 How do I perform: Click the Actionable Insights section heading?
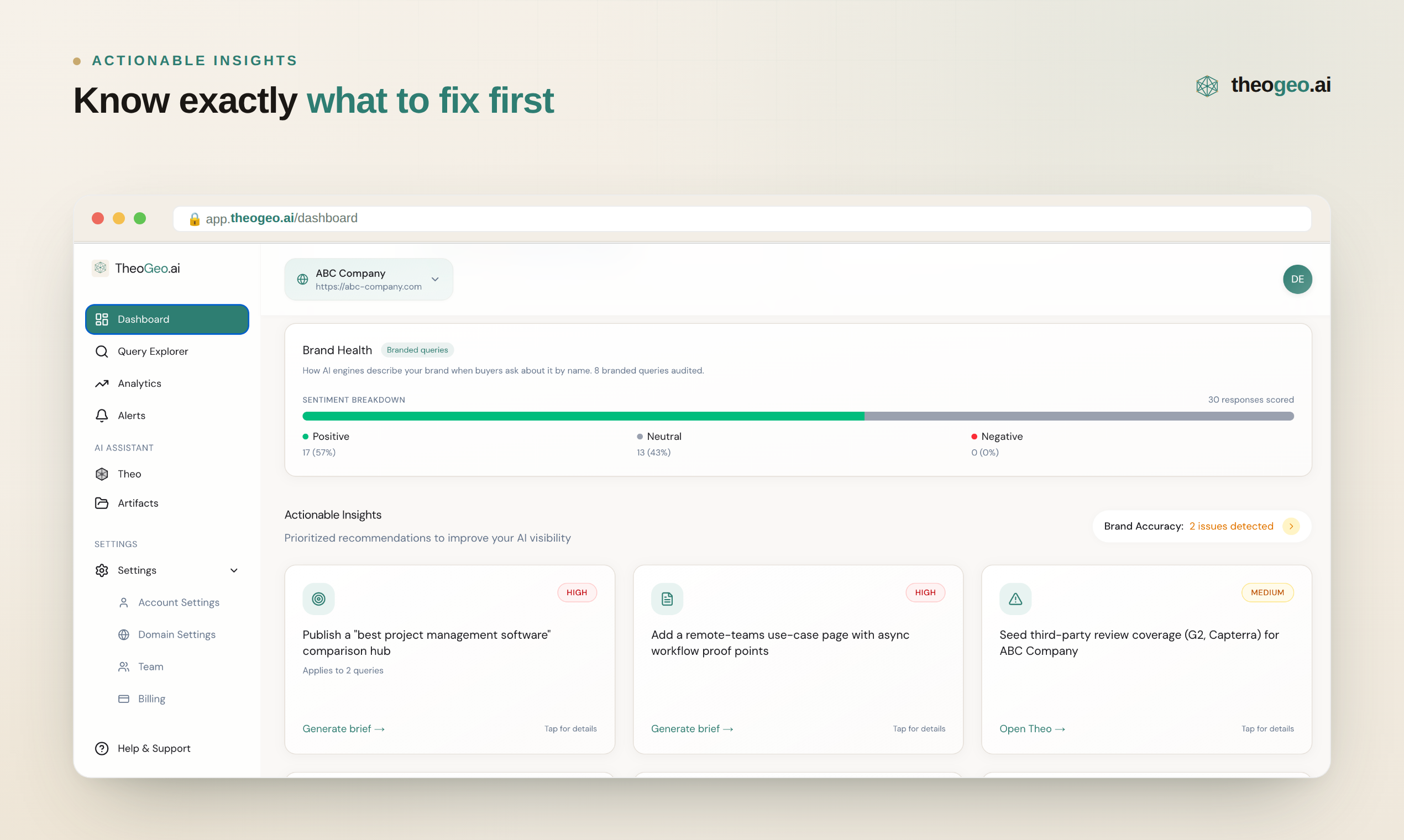[333, 515]
